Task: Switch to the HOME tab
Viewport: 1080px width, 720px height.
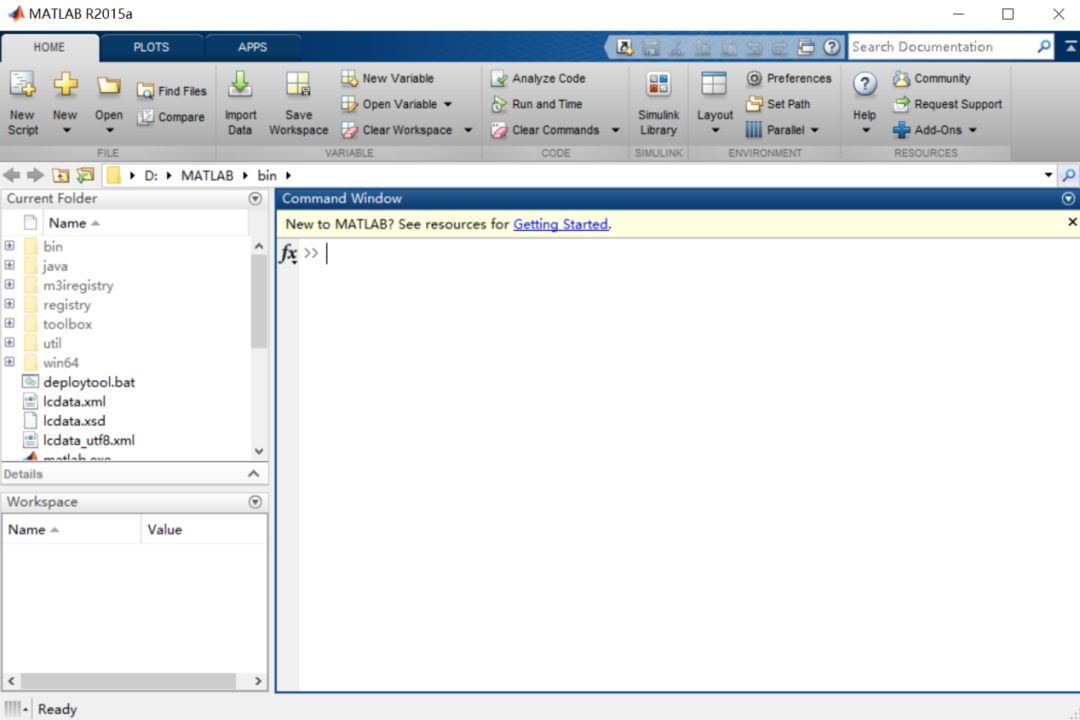Action: click(50, 48)
